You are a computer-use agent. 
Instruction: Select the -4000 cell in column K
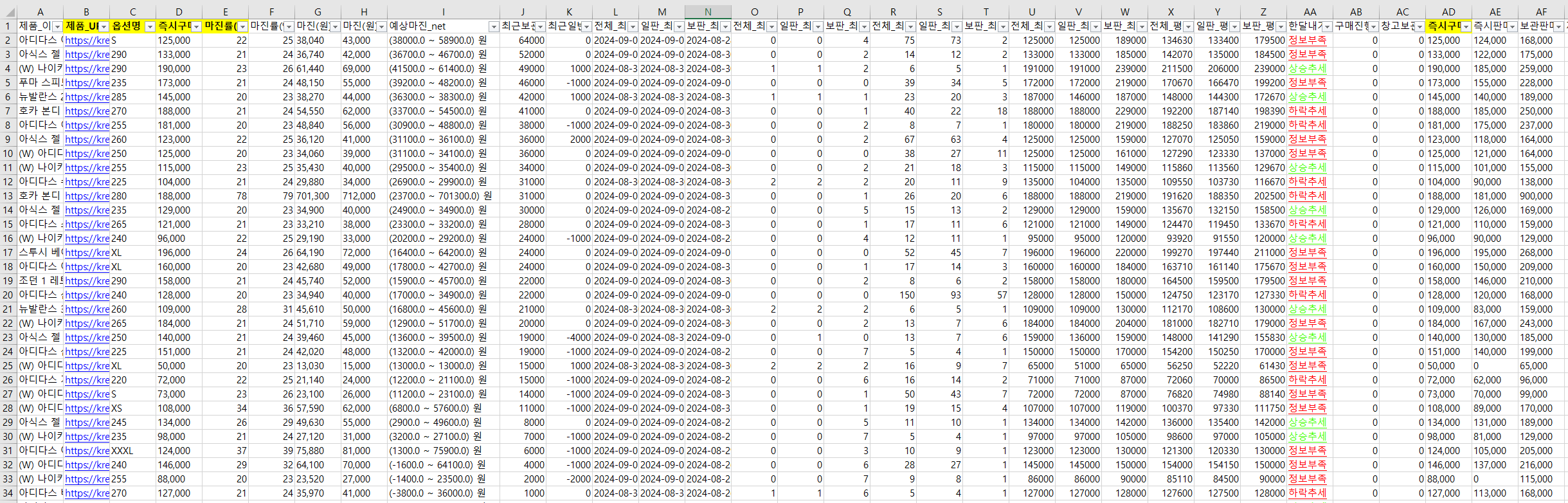point(569,338)
